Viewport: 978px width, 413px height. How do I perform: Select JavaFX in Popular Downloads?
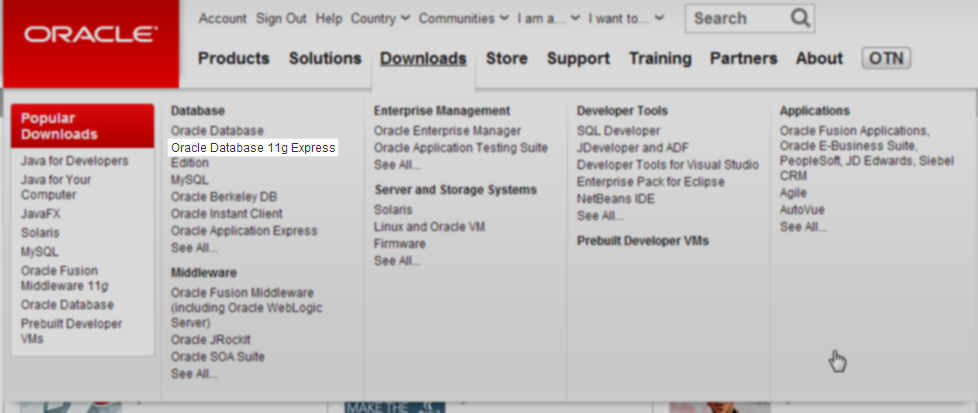(x=41, y=214)
